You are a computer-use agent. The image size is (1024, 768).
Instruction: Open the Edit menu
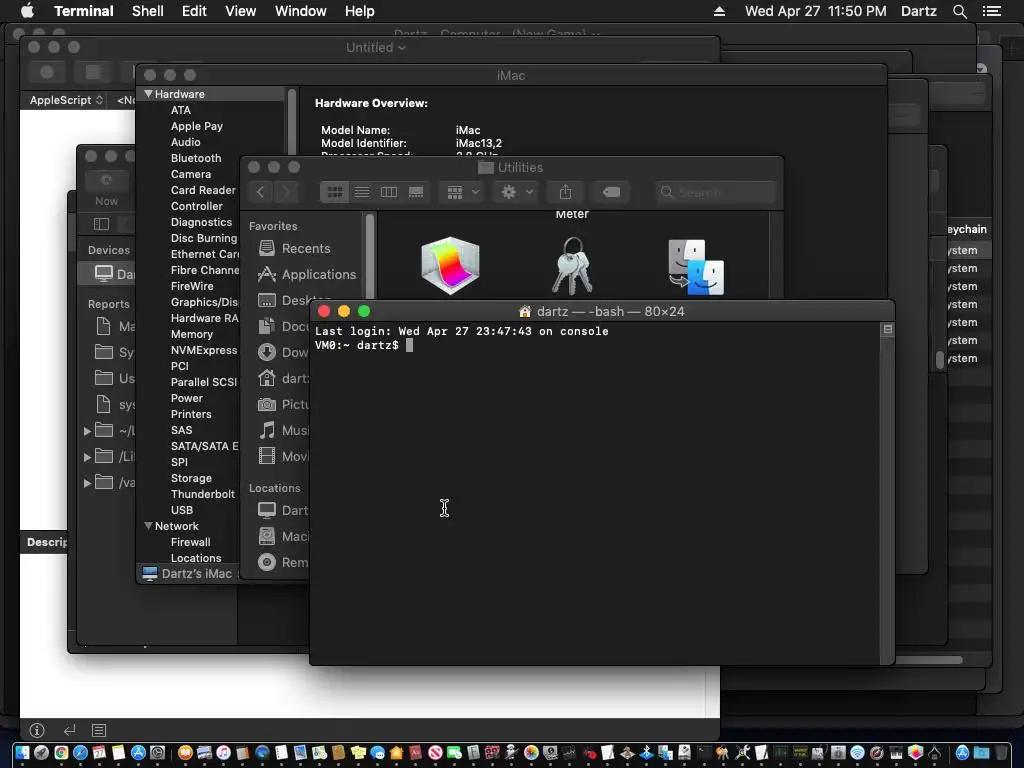click(194, 11)
